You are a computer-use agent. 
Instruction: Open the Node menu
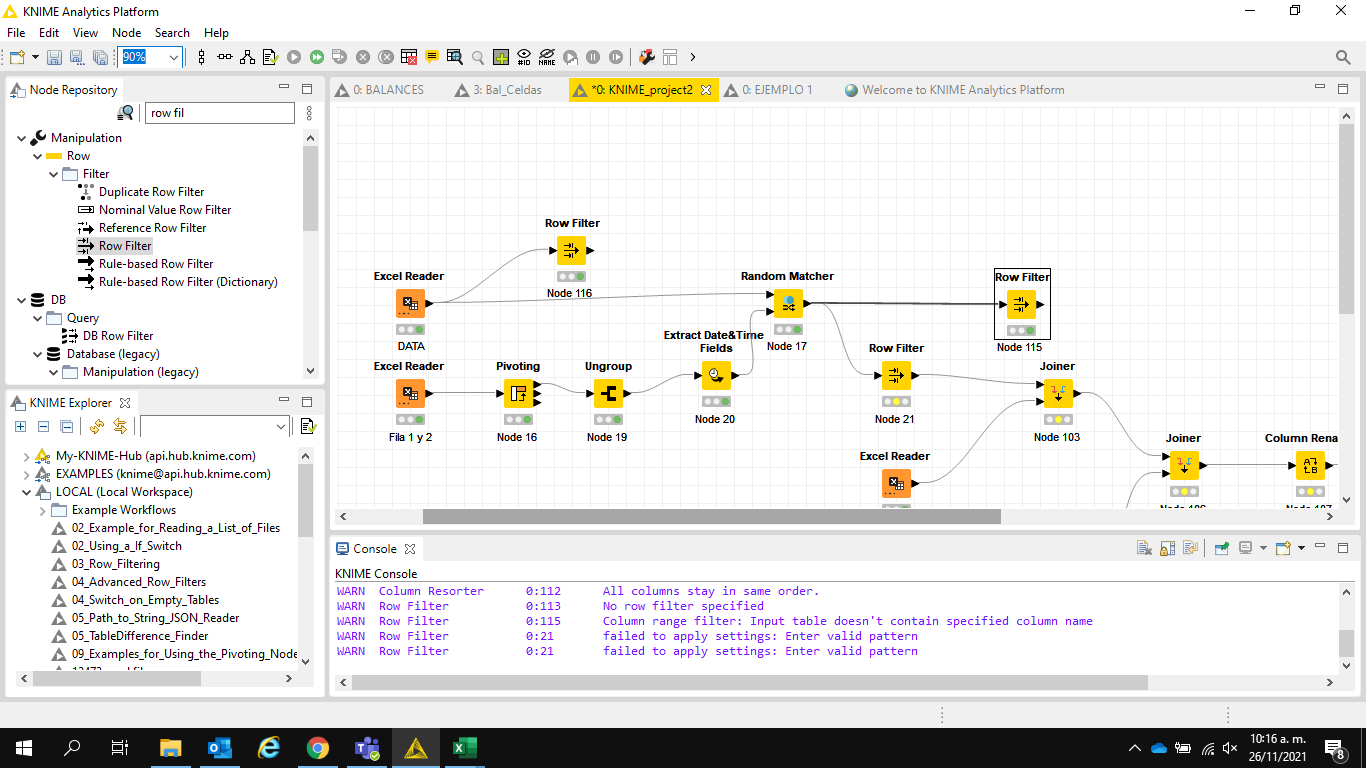(x=127, y=33)
